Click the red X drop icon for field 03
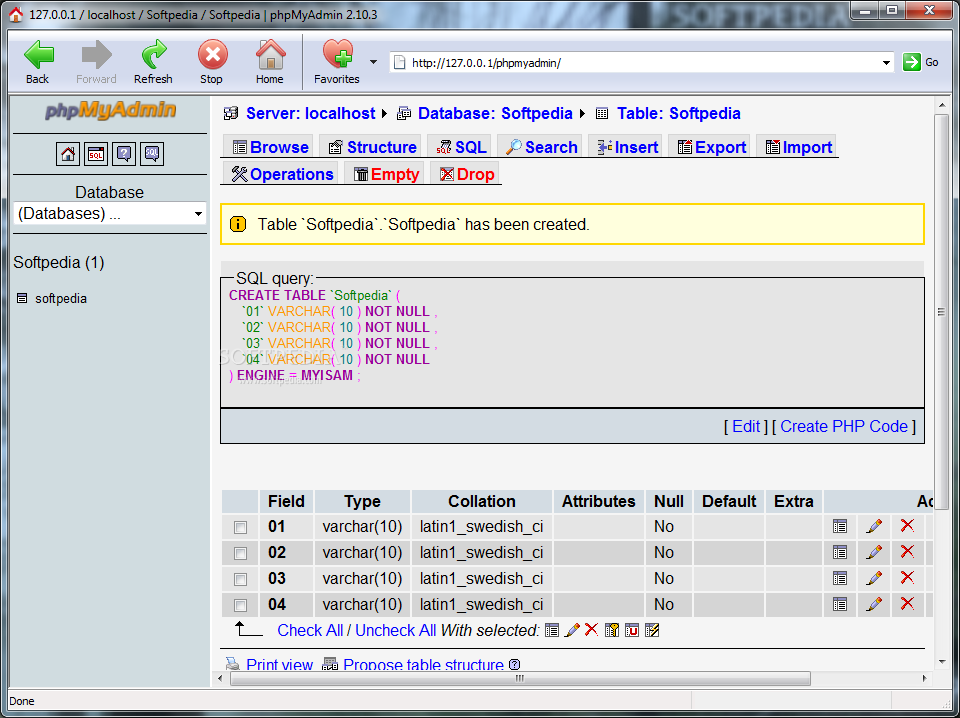 click(x=907, y=577)
